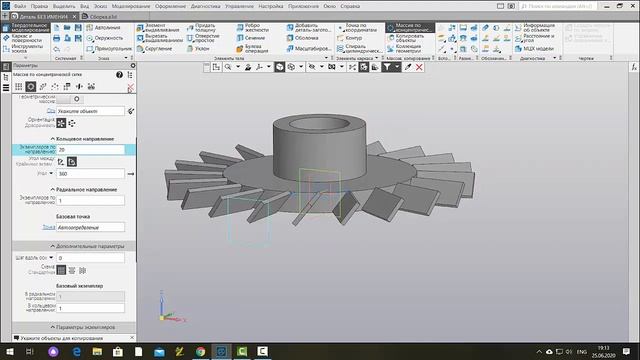This screenshot has width=640, height=360.
Task: Click the print icon
Action: [x=57, y=38]
